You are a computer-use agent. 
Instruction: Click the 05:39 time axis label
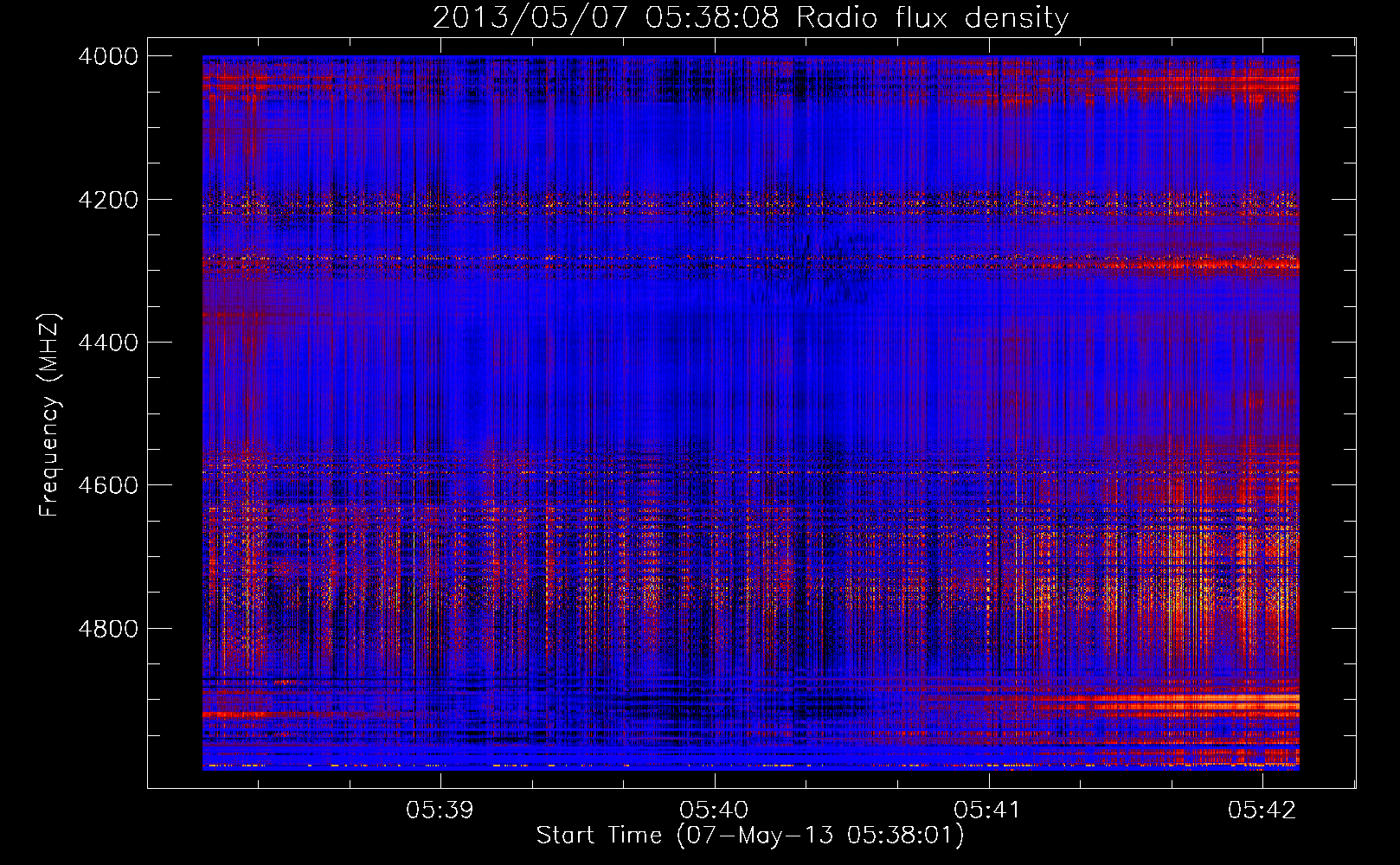(x=440, y=810)
